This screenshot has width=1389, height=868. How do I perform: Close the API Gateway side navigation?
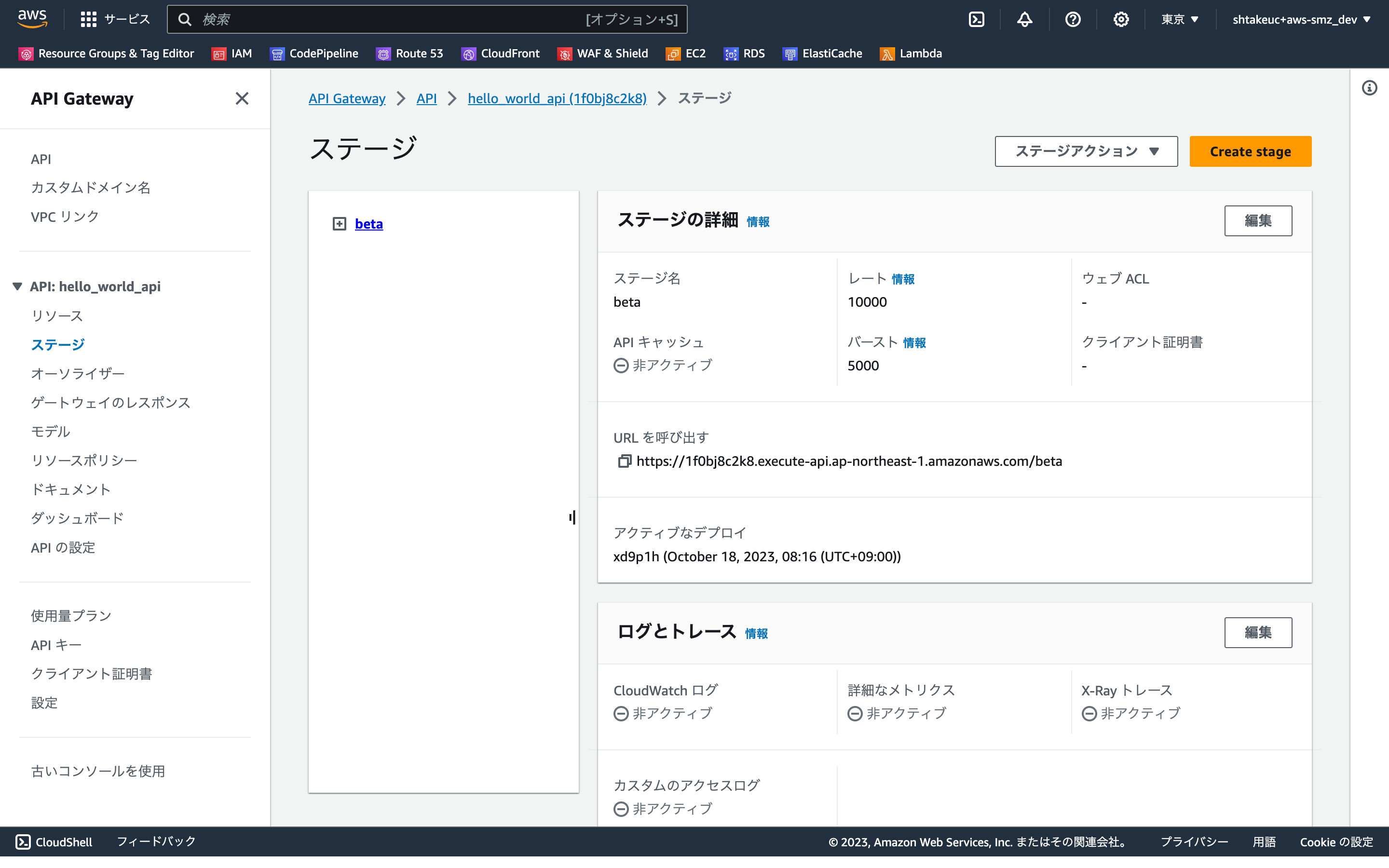[x=242, y=98]
